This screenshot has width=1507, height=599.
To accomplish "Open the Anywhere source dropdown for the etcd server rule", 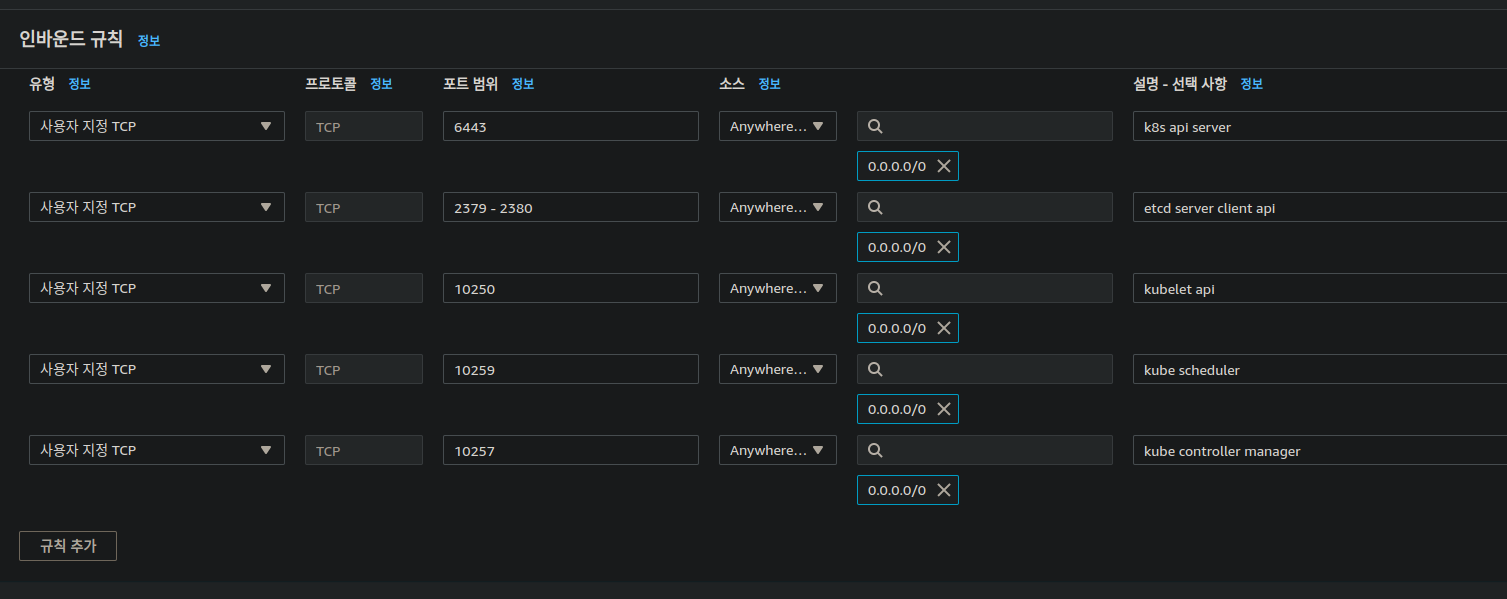I will (778, 207).
